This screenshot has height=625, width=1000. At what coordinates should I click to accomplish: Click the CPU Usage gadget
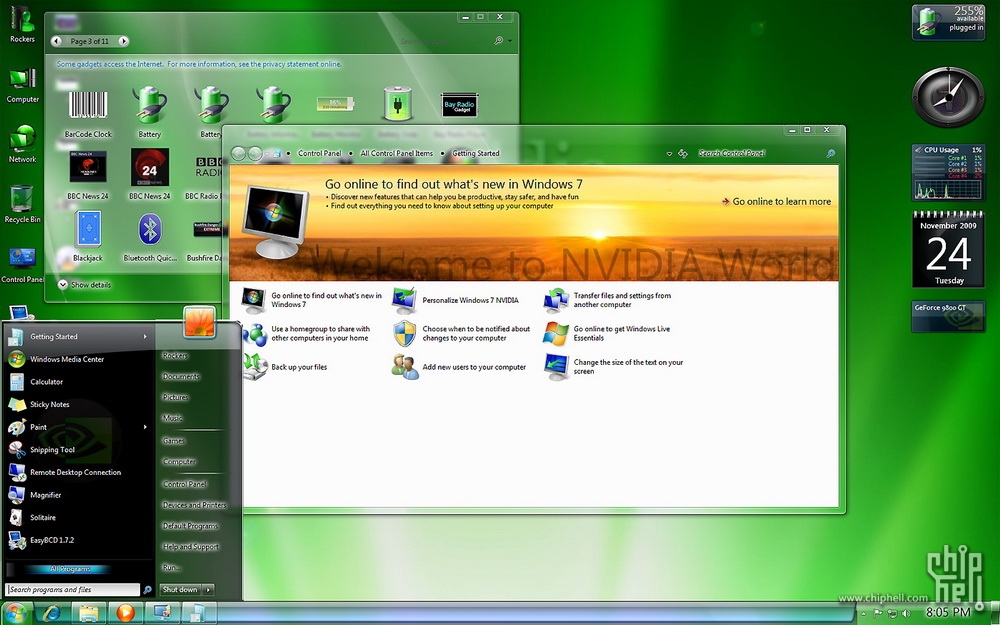(x=948, y=172)
